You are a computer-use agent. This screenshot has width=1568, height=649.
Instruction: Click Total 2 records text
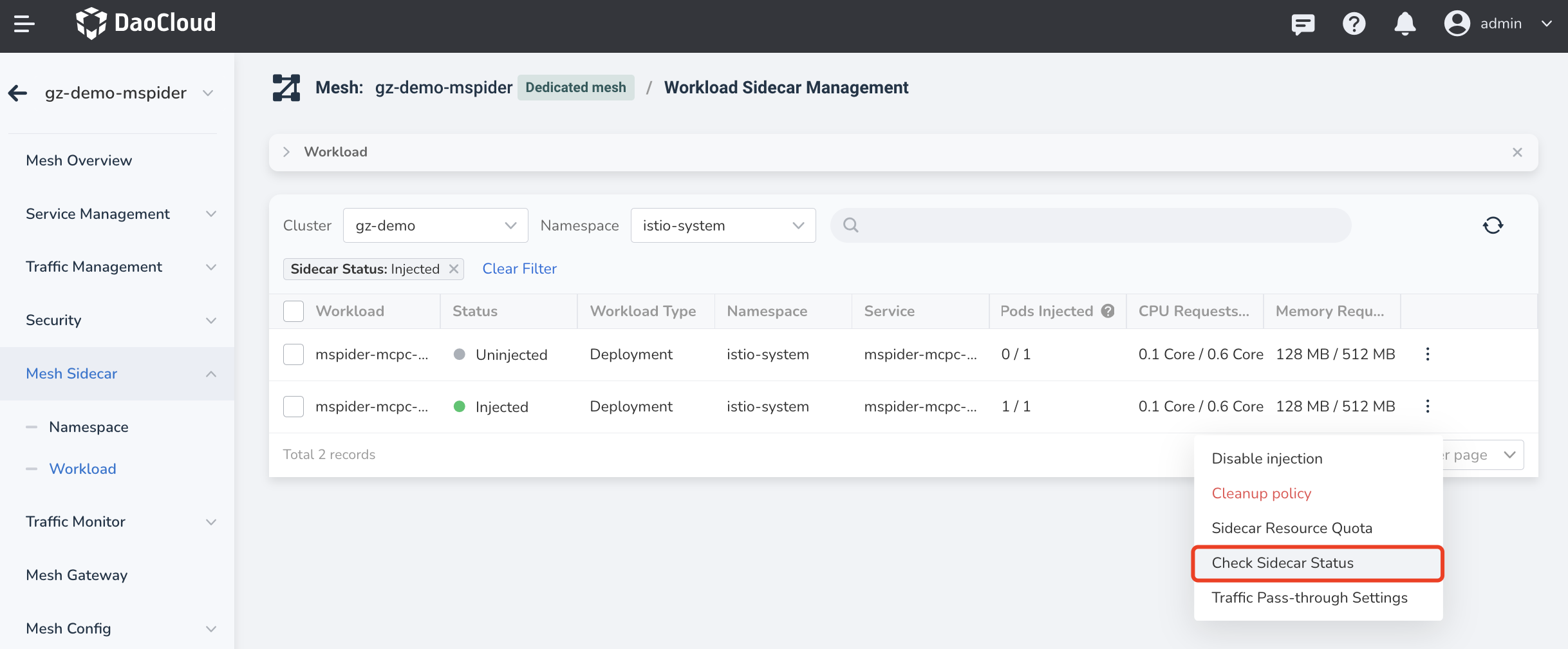pos(329,455)
